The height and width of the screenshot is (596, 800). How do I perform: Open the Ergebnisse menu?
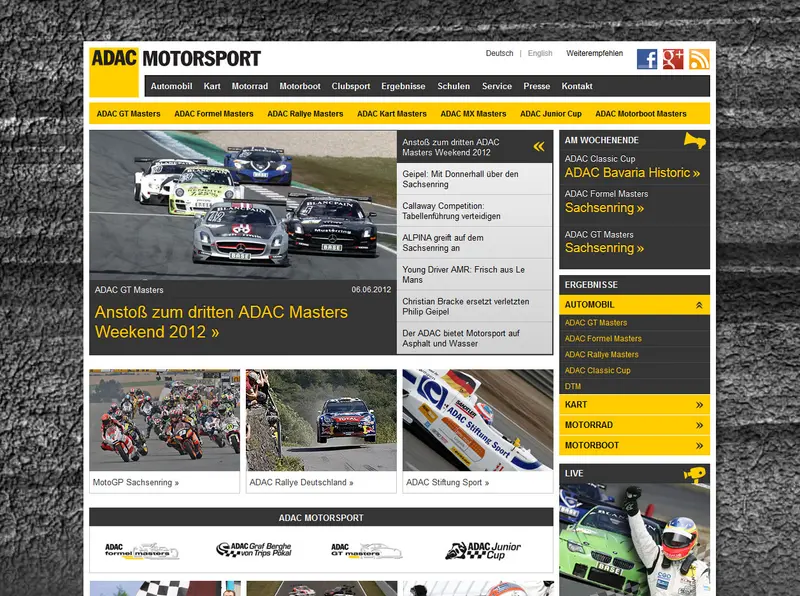403,86
